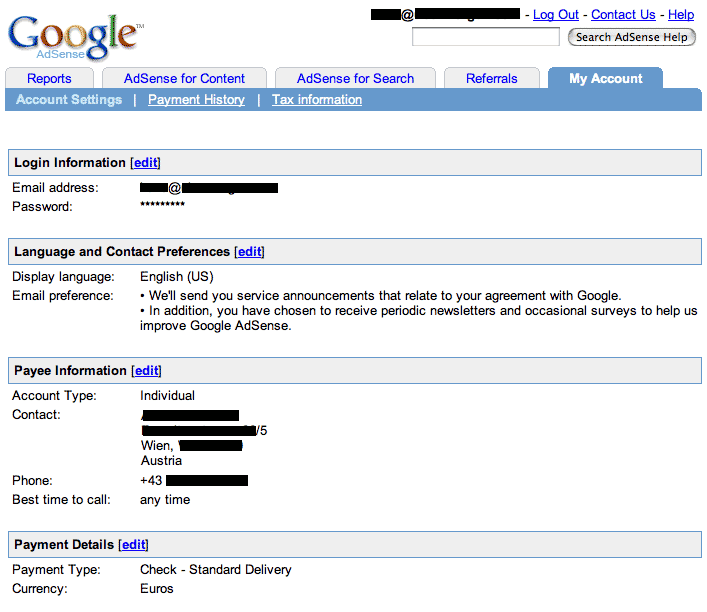Select the My Account tab
Image resolution: width=707 pixels, height=612 pixels.
tap(606, 78)
